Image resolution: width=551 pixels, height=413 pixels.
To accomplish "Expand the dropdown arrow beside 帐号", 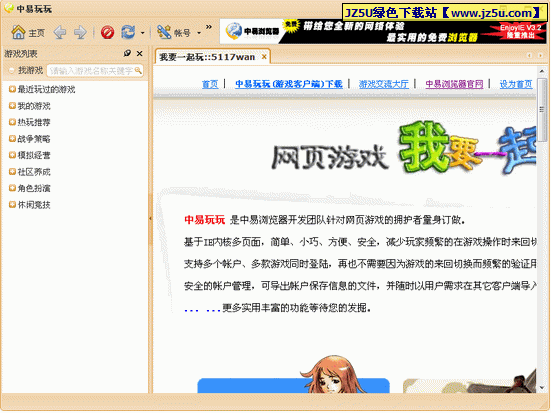I will tap(199, 33).
